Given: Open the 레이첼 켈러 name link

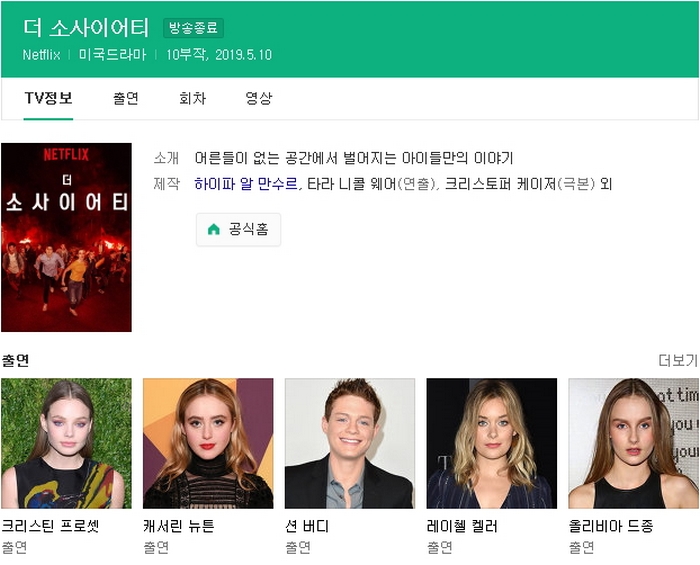Looking at the screenshot, I should 462,526.
